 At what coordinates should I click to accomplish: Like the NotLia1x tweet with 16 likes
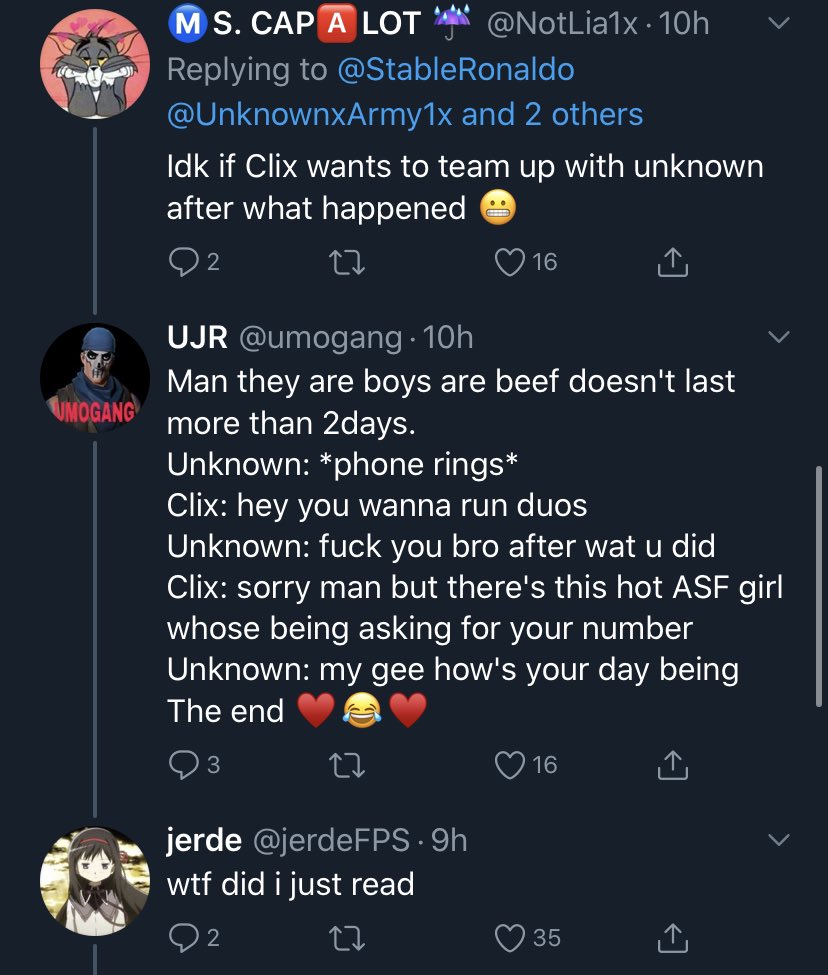511,262
